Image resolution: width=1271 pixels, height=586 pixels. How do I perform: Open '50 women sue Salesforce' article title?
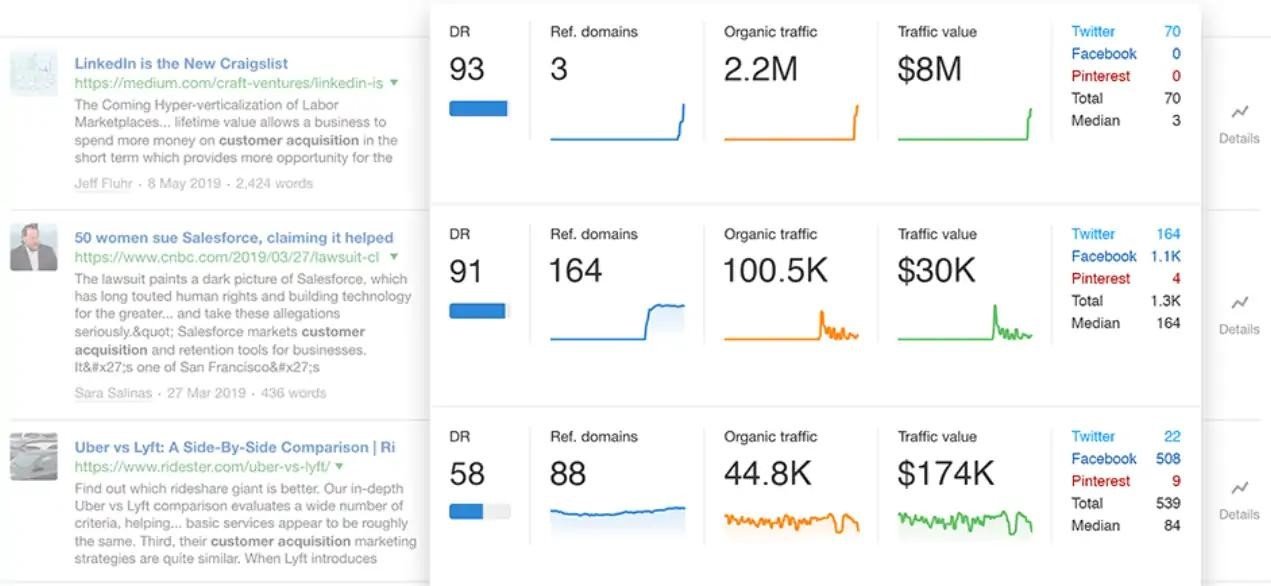coord(234,238)
